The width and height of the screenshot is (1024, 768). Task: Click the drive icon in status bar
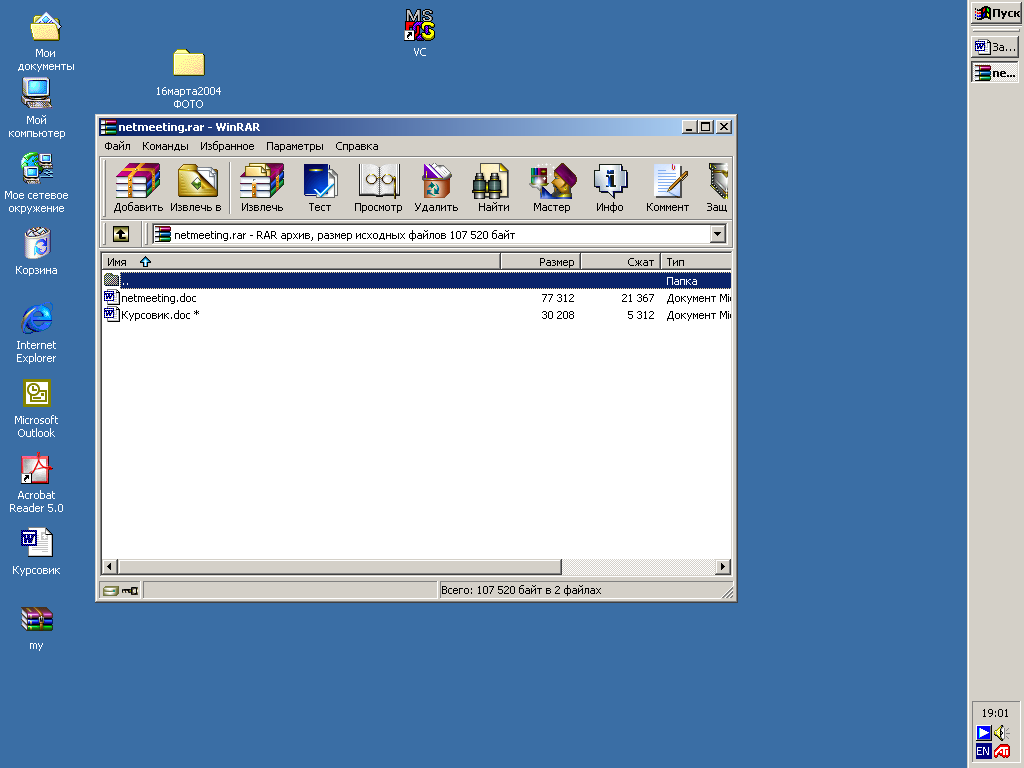click(110, 590)
